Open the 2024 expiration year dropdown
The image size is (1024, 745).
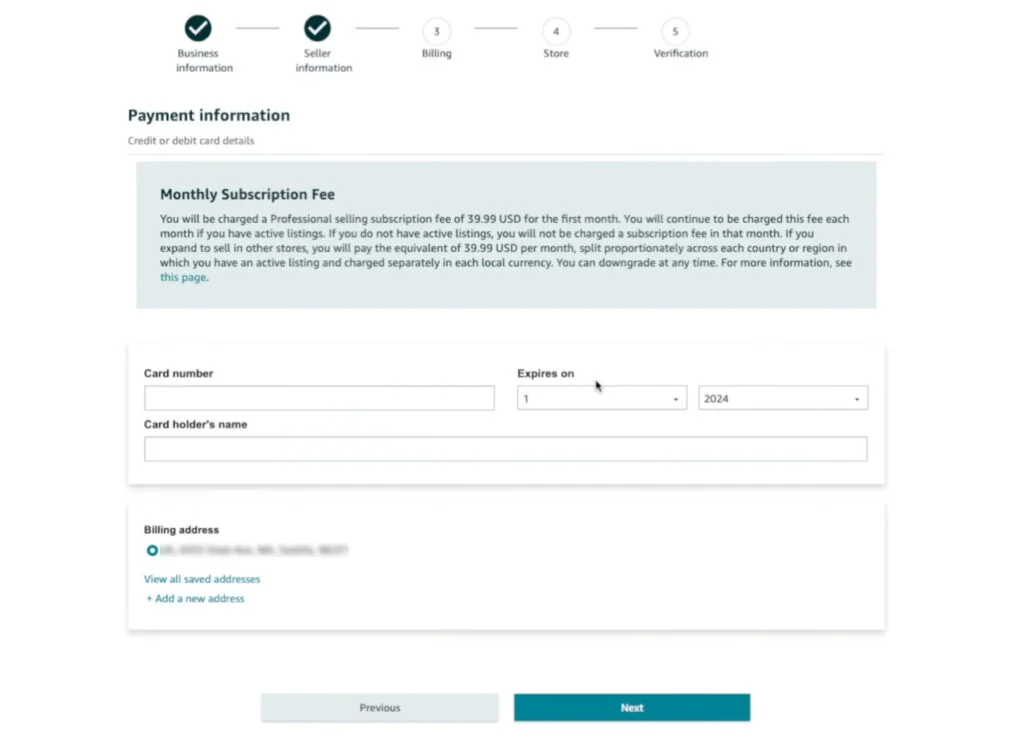point(783,397)
